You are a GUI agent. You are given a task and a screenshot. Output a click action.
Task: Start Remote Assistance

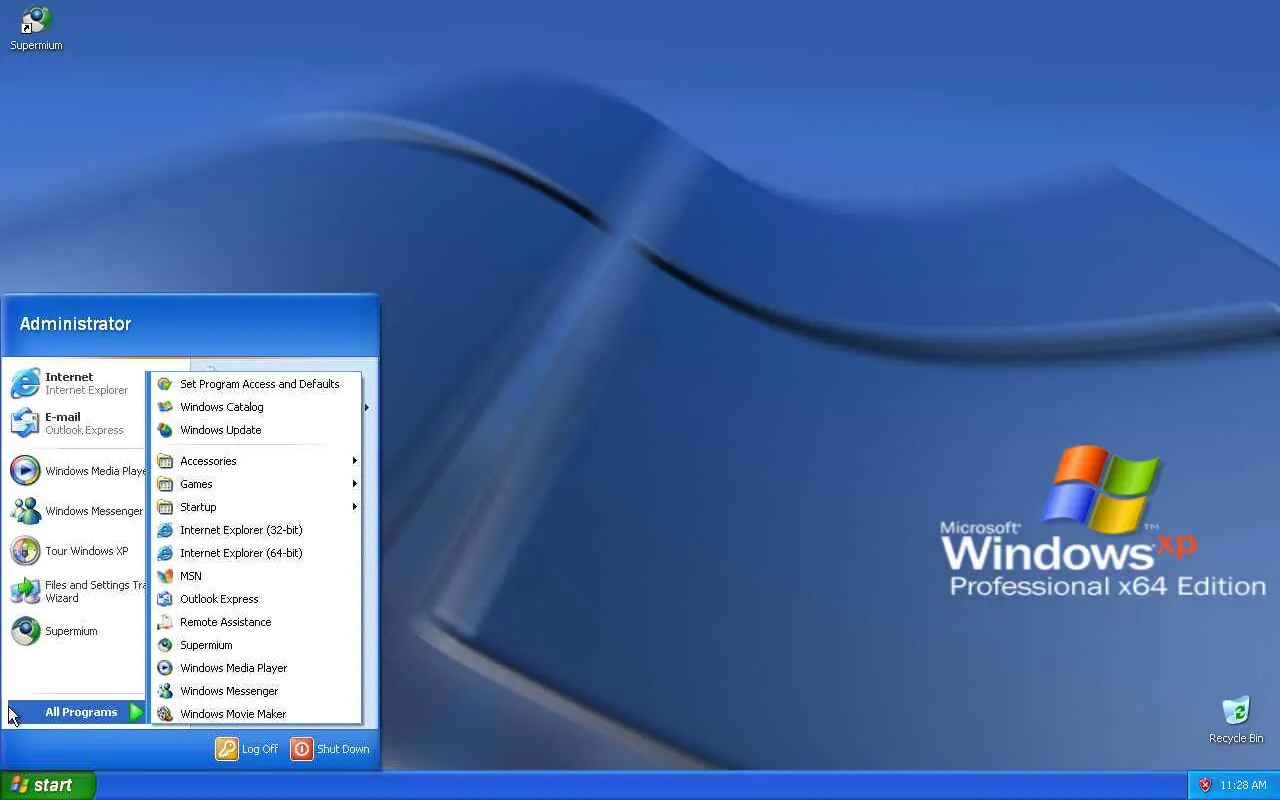257,622
